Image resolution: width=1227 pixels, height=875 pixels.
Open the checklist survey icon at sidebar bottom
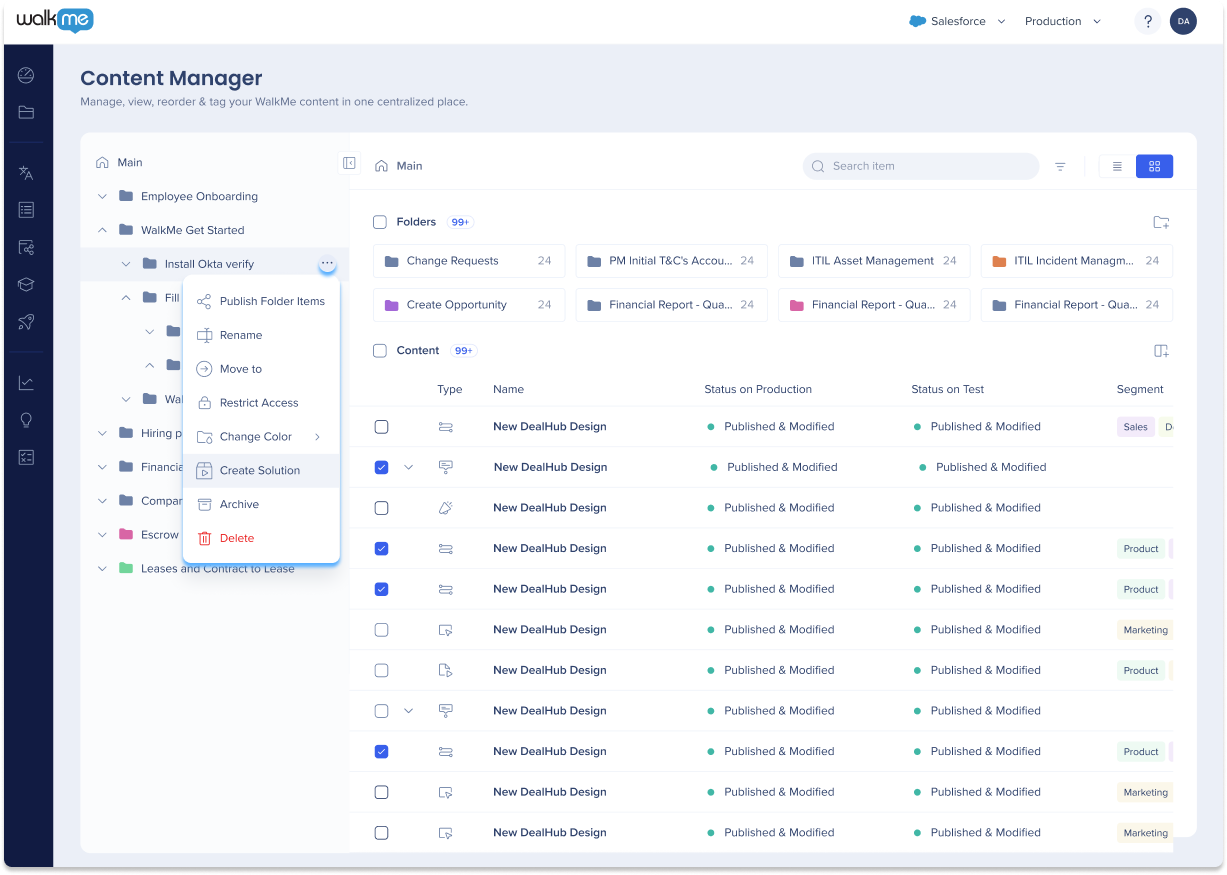pyautogui.click(x=26, y=457)
